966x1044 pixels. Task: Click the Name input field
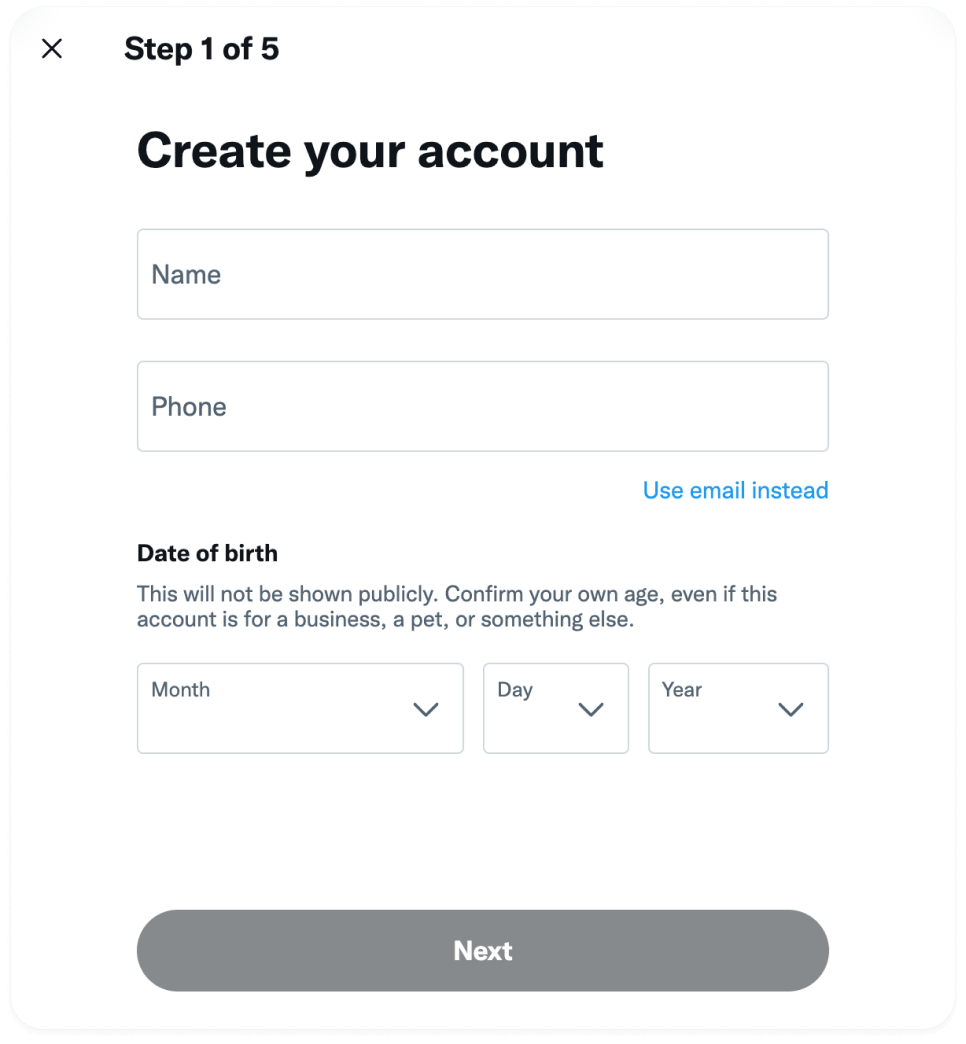pyautogui.click(x=482, y=274)
